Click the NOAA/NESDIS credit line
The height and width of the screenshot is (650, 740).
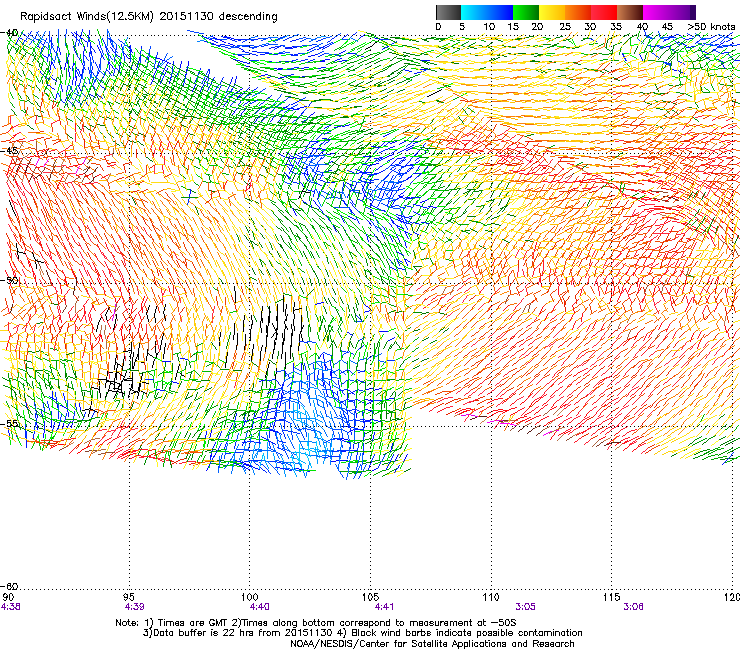coord(432,644)
